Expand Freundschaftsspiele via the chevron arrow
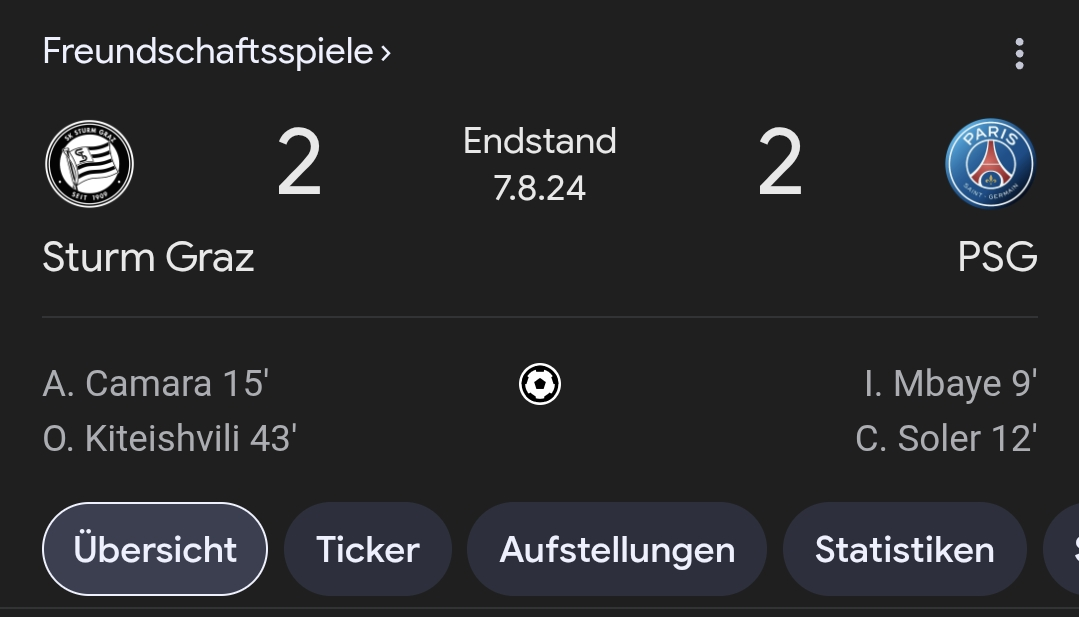Screen dimensions: 1079x617 (x=385, y=53)
